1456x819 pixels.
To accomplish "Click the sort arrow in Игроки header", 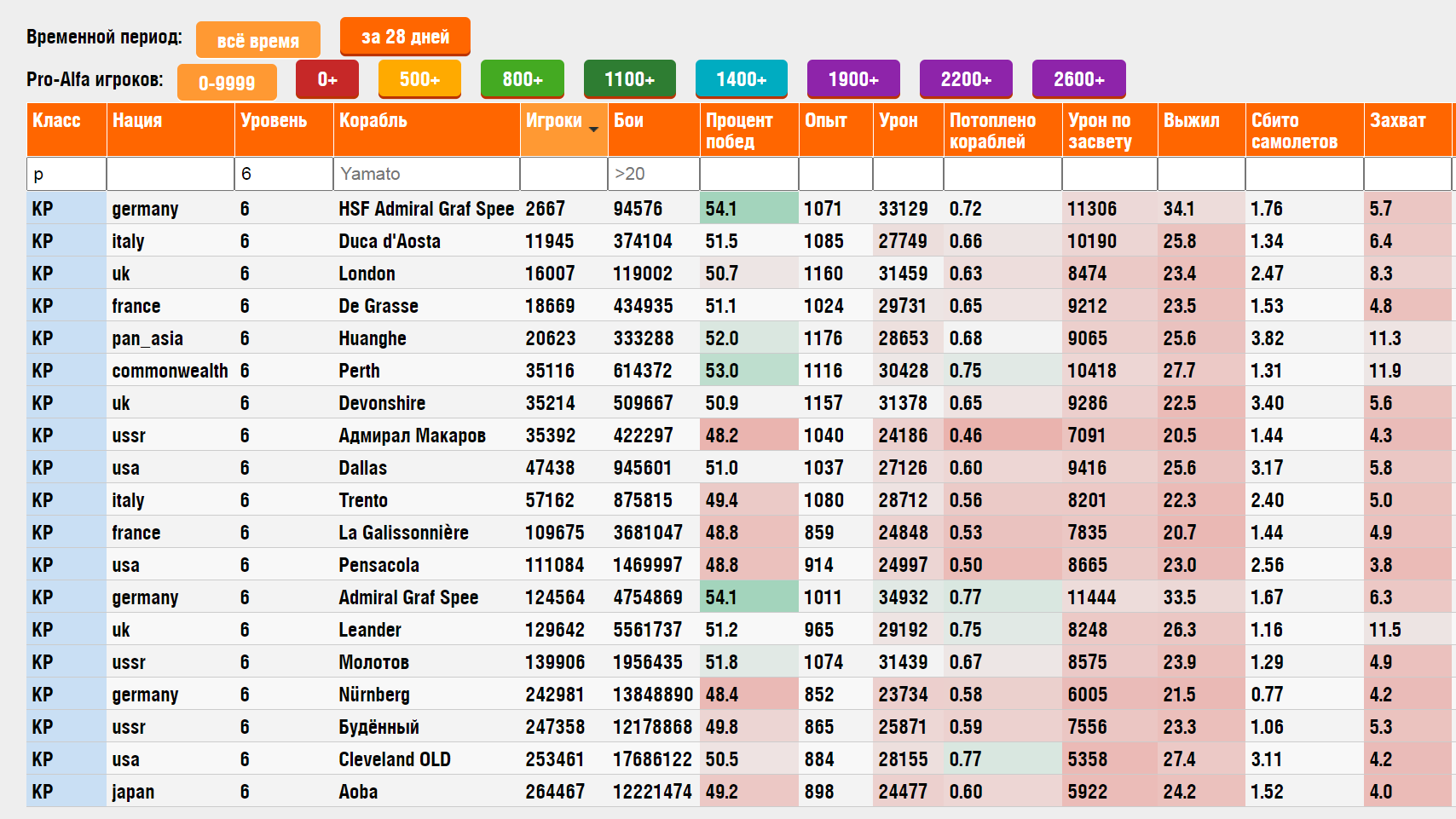I will point(593,129).
